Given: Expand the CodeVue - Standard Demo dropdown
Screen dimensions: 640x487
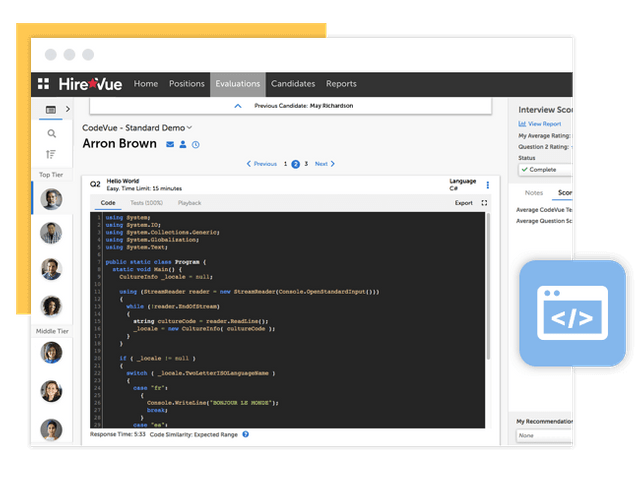Looking at the screenshot, I should tap(189, 128).
